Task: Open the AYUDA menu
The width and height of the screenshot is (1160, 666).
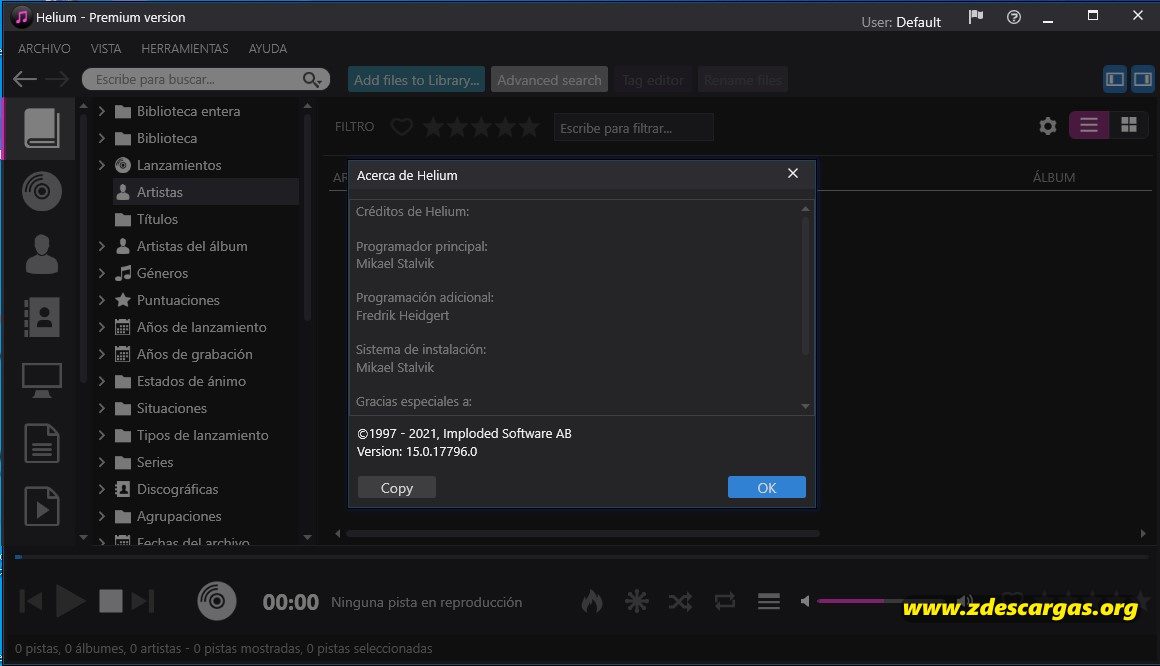Action: click(x=268, y=48)
